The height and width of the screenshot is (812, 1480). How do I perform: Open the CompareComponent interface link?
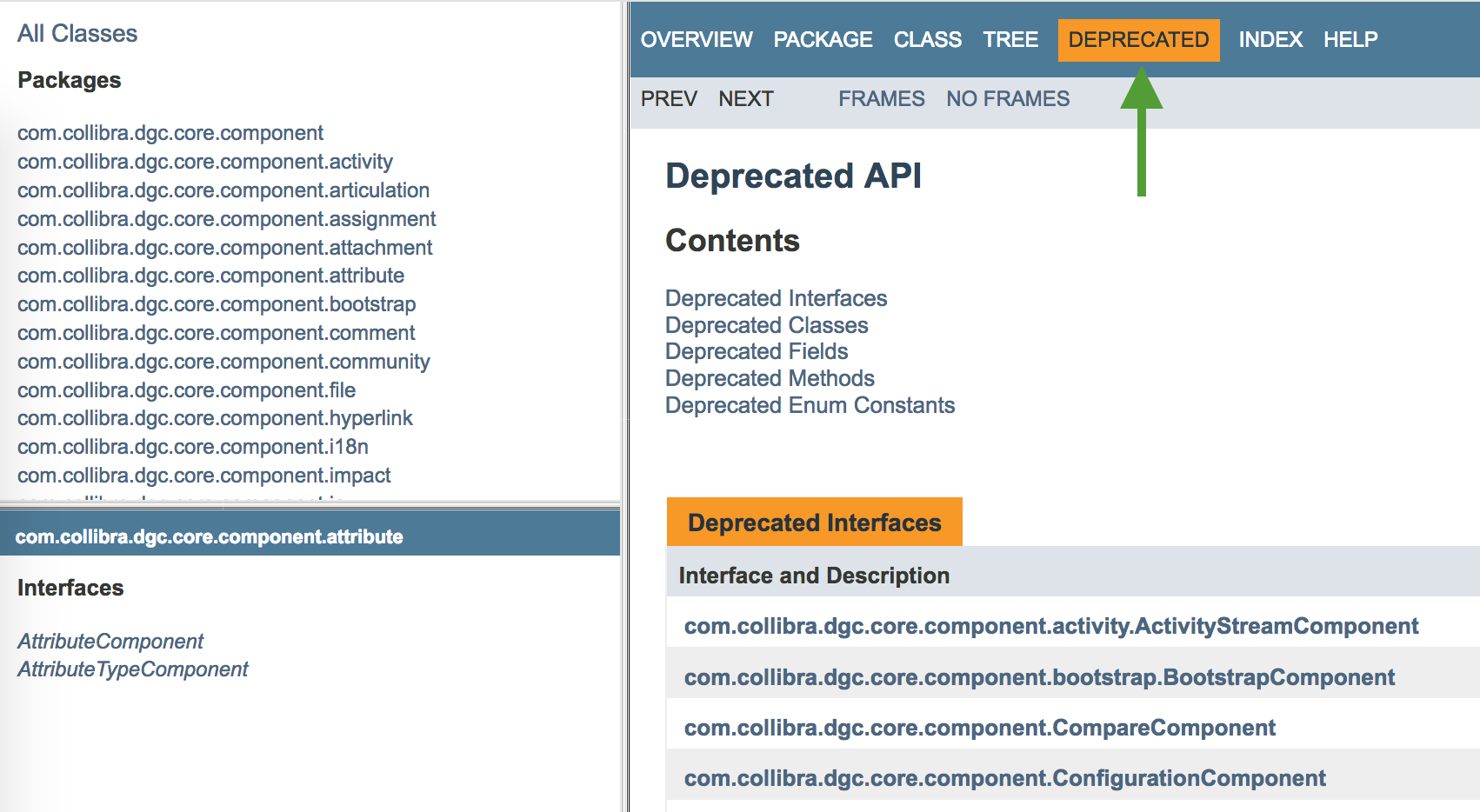pyautogui.click(x=979, y=728)
